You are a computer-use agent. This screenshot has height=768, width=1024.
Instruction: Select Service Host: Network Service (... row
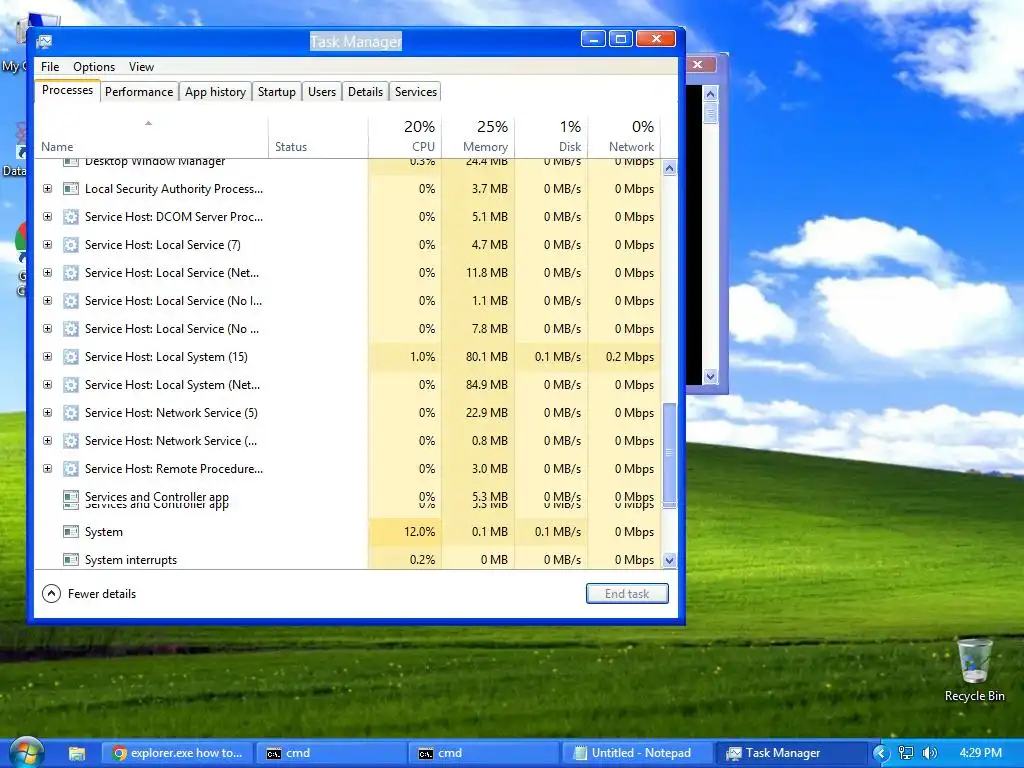coord(348,441)
